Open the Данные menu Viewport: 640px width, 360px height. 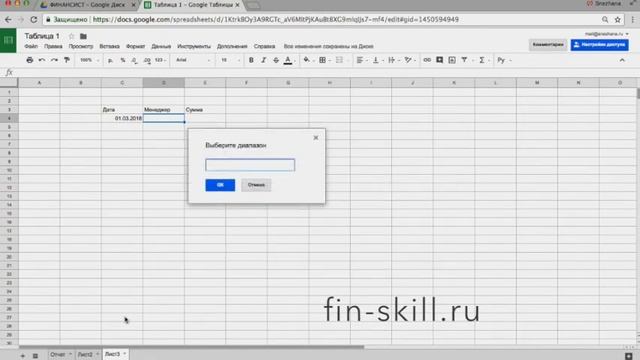coord(161,46)
